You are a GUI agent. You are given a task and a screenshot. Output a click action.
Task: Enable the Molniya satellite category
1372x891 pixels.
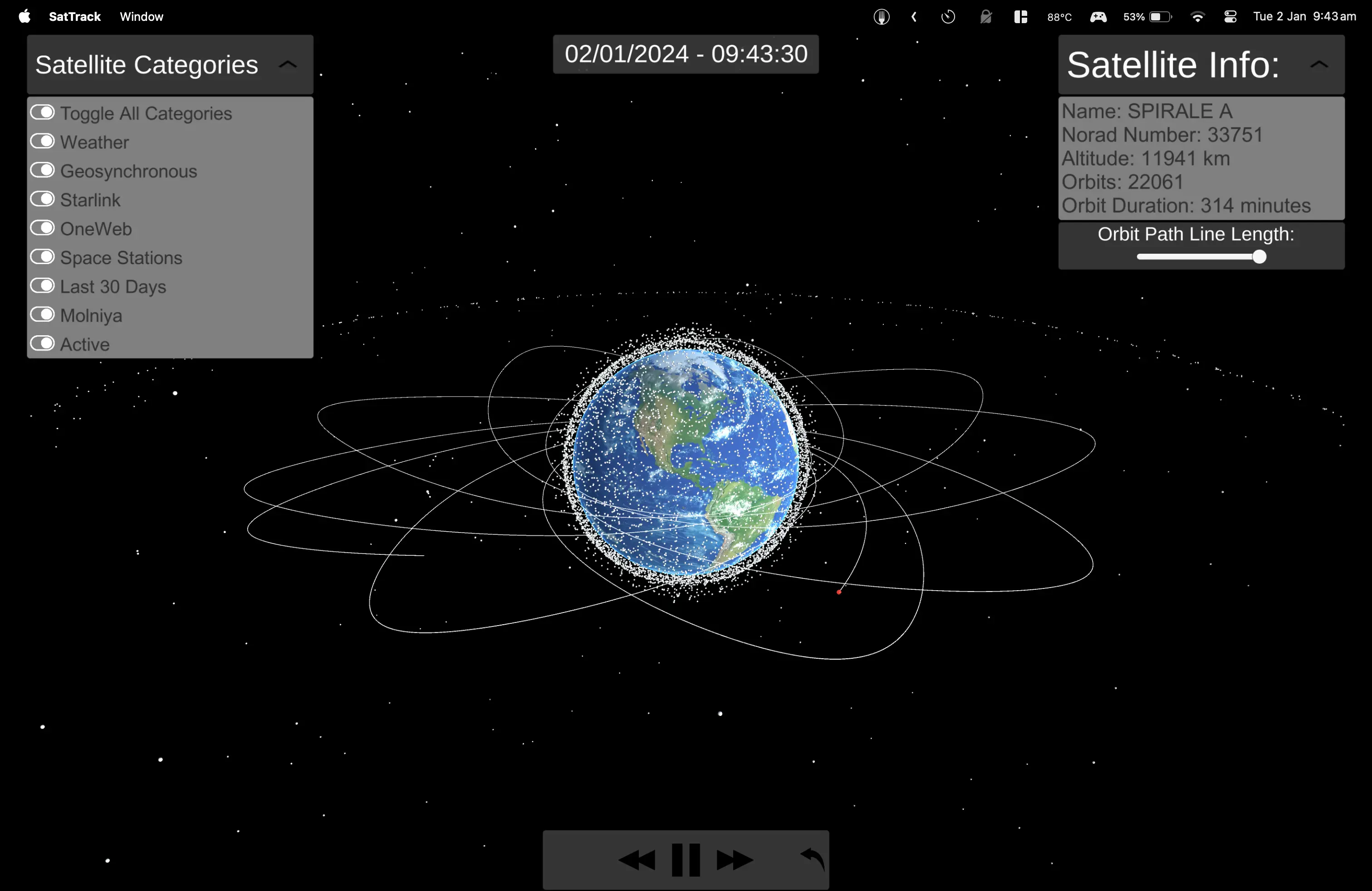coord(43,315)
